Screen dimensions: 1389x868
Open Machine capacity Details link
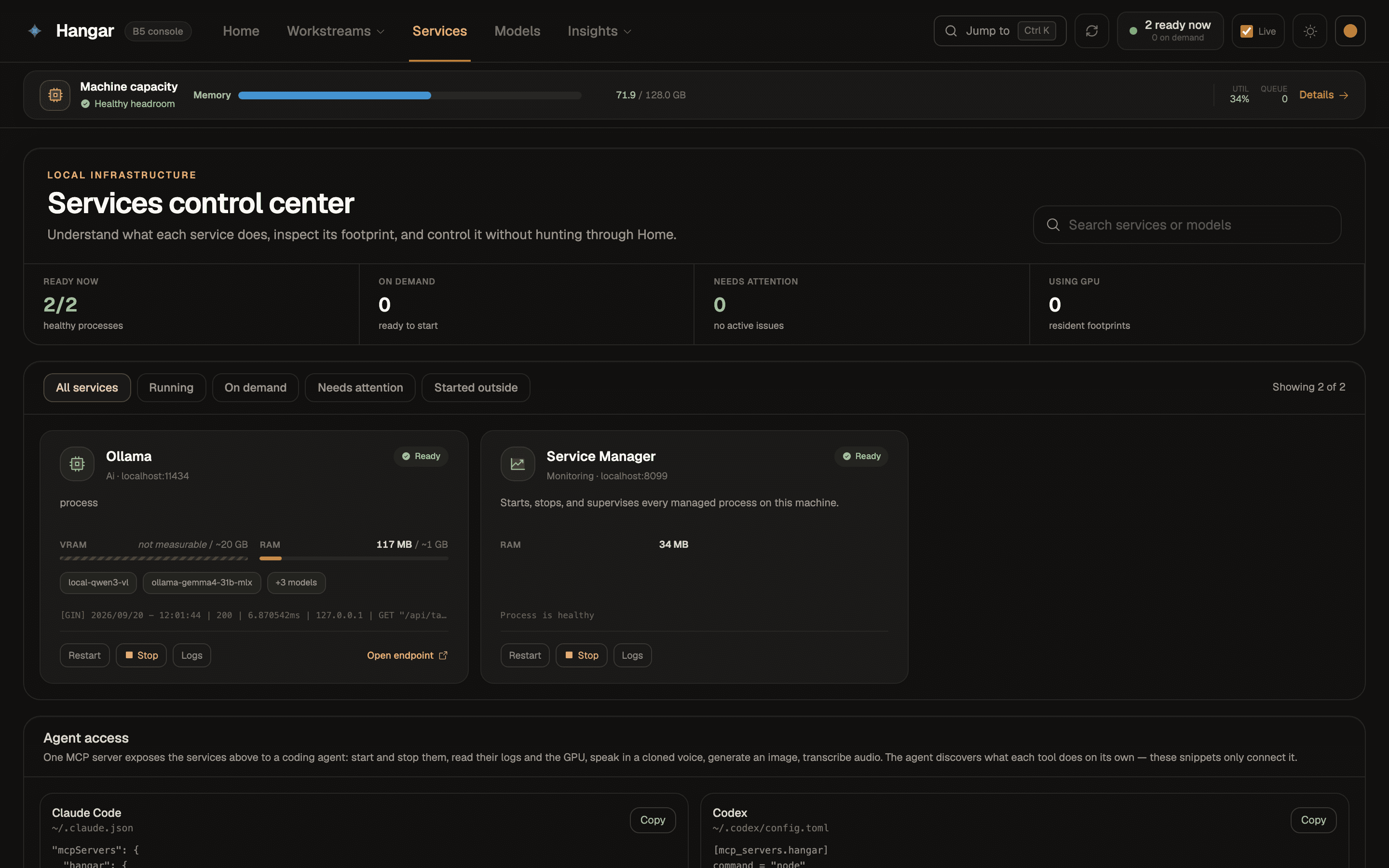[1323, 95]
